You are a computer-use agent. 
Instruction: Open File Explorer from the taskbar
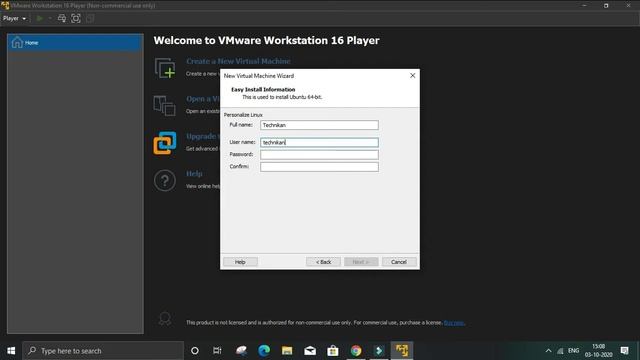(x=287, y=351)
